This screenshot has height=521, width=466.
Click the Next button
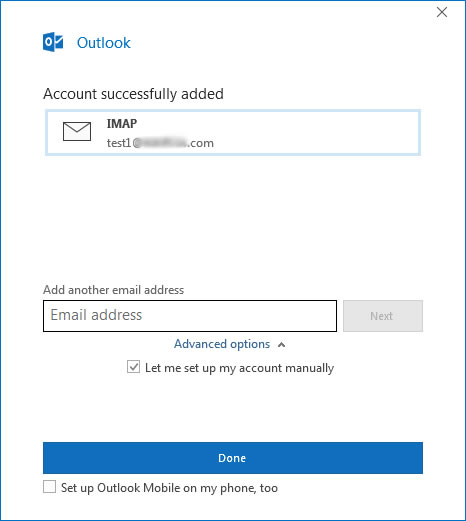(x=383, y=316)
